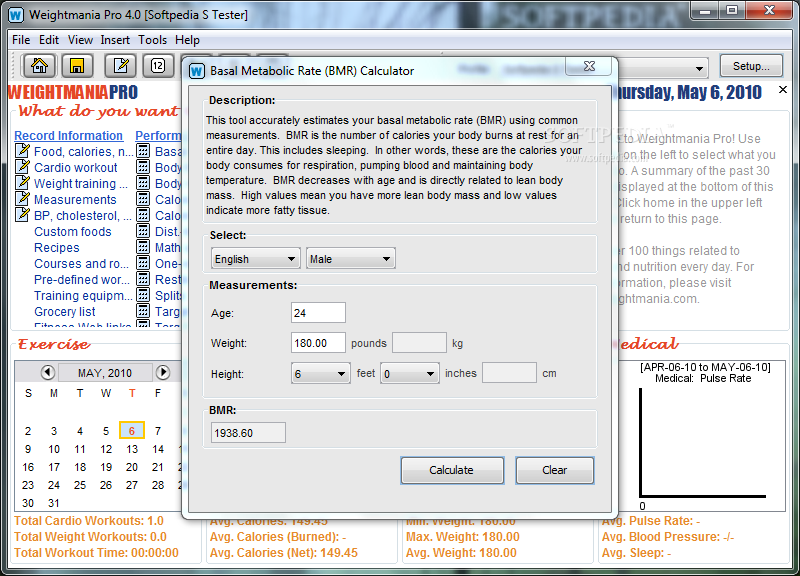The width and height of the screenshot is (800, 576).
Task: Open the Cardio workout link
Action: [x=76, y=167]
